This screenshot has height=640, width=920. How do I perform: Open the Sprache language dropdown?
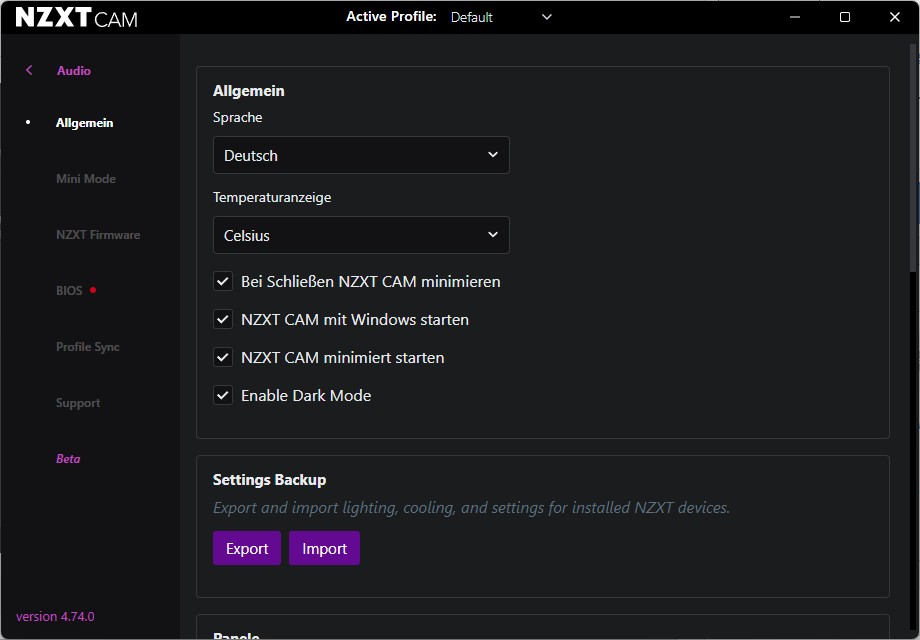coord(361,155)
